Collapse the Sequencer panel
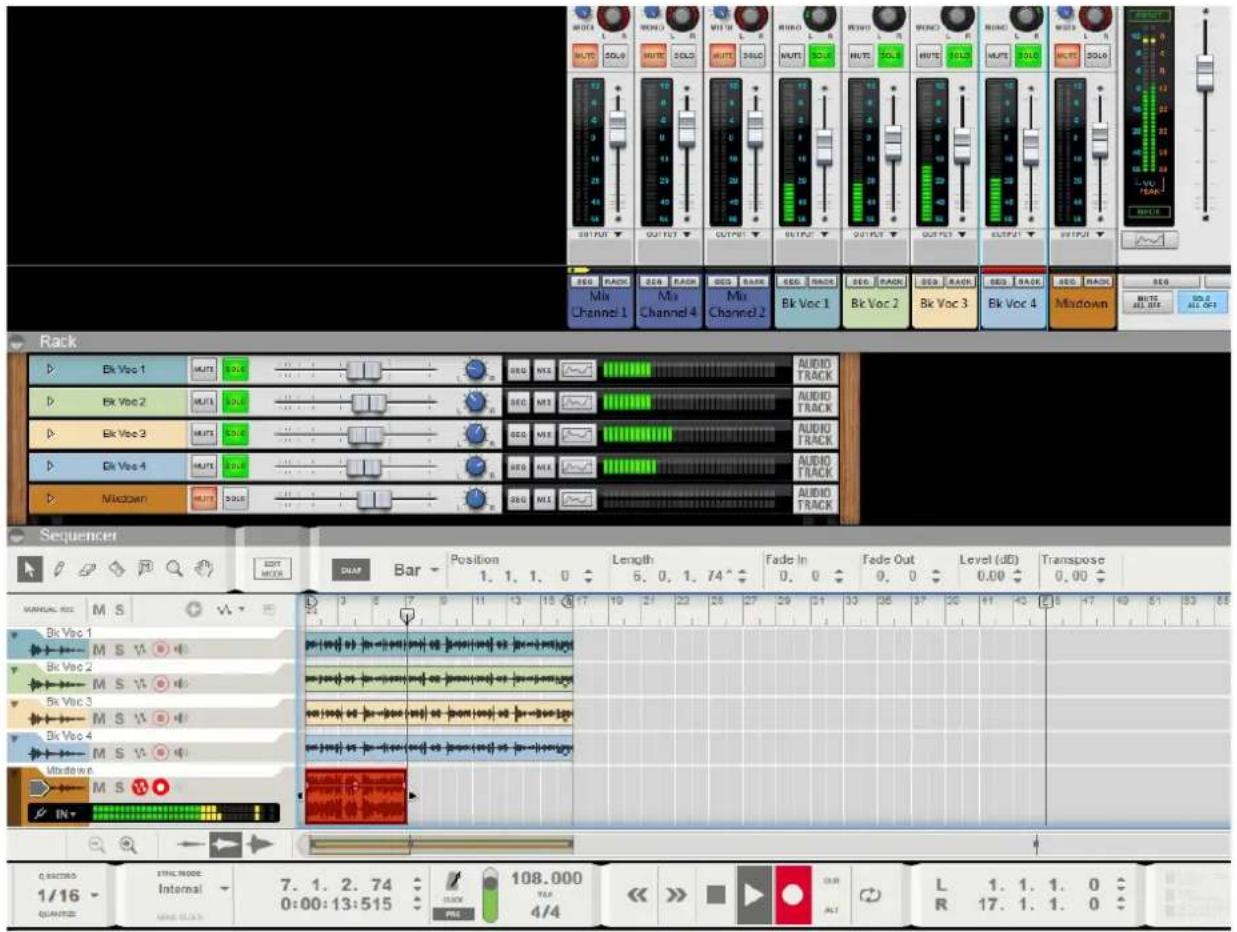 click(17, 537)
